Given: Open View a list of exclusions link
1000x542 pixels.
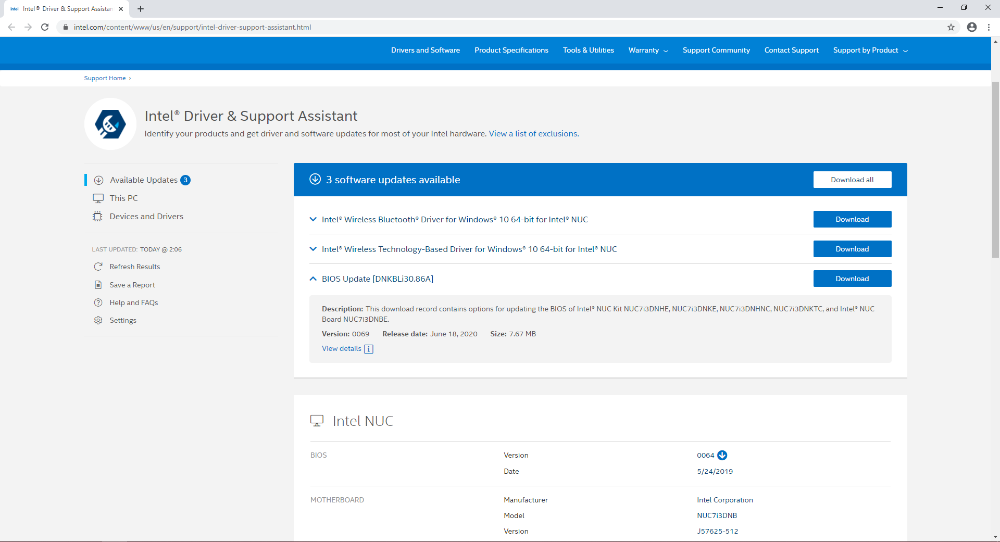Looking at the screenshot, I should coord(533,134).
